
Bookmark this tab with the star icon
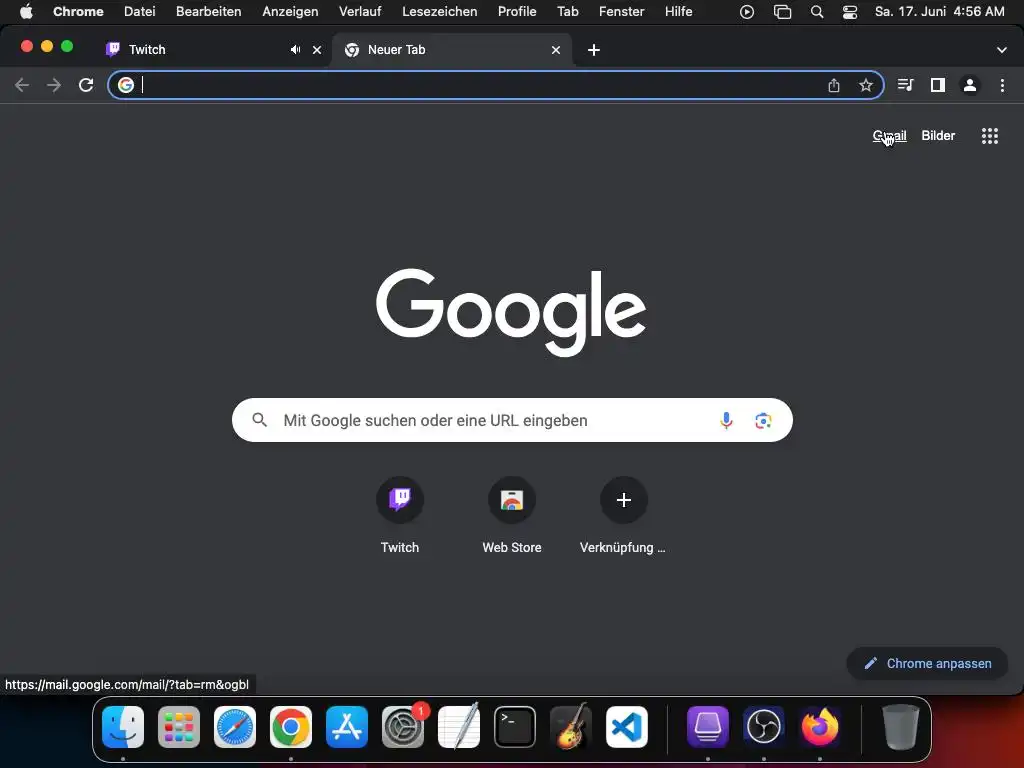point(866,85)
